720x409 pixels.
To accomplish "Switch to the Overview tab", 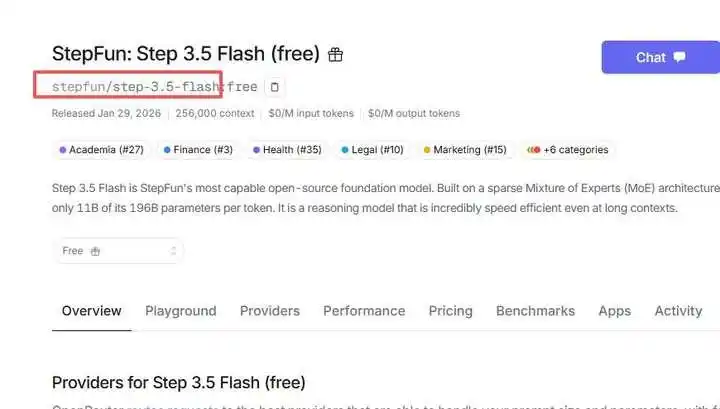I will point(91,311).
